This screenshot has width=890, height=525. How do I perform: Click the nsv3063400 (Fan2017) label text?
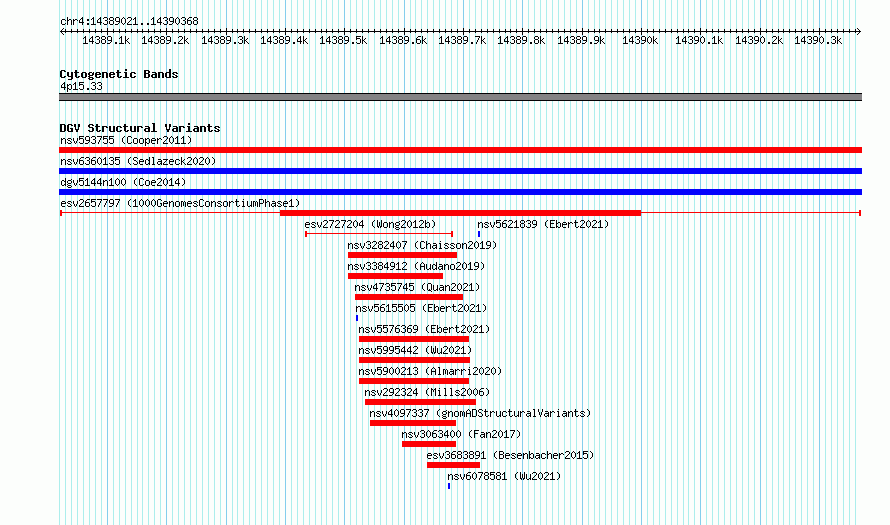461,434
